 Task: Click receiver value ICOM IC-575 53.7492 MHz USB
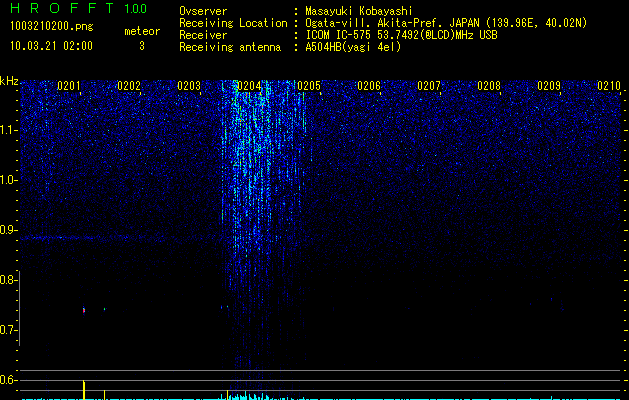pos(401,35)
